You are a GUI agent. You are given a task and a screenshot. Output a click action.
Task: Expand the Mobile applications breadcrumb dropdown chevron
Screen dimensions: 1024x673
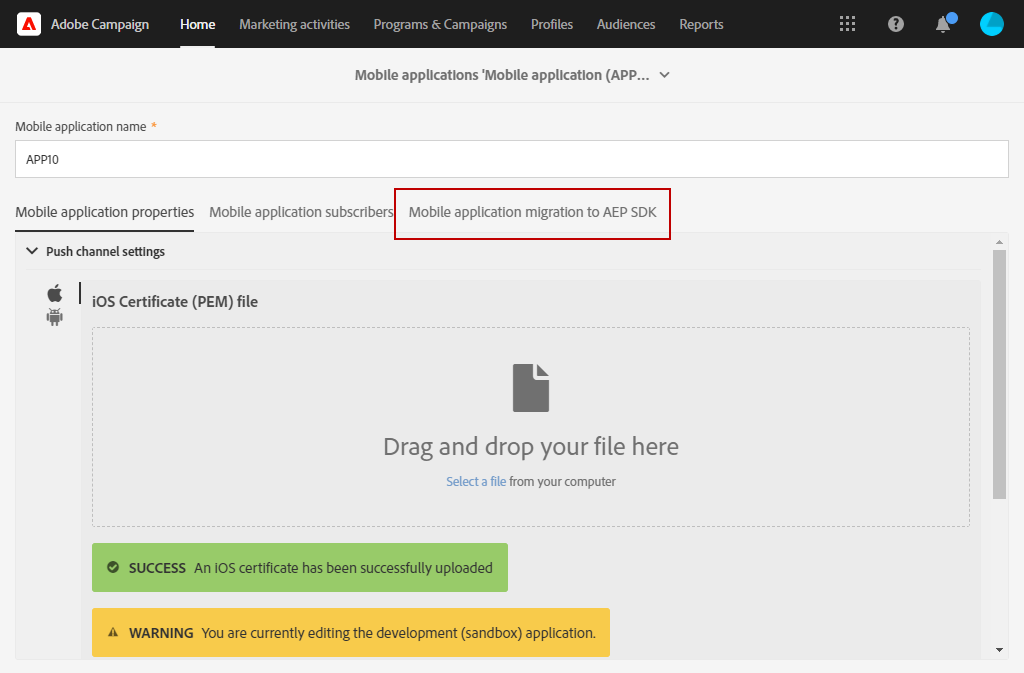[665, 75]
